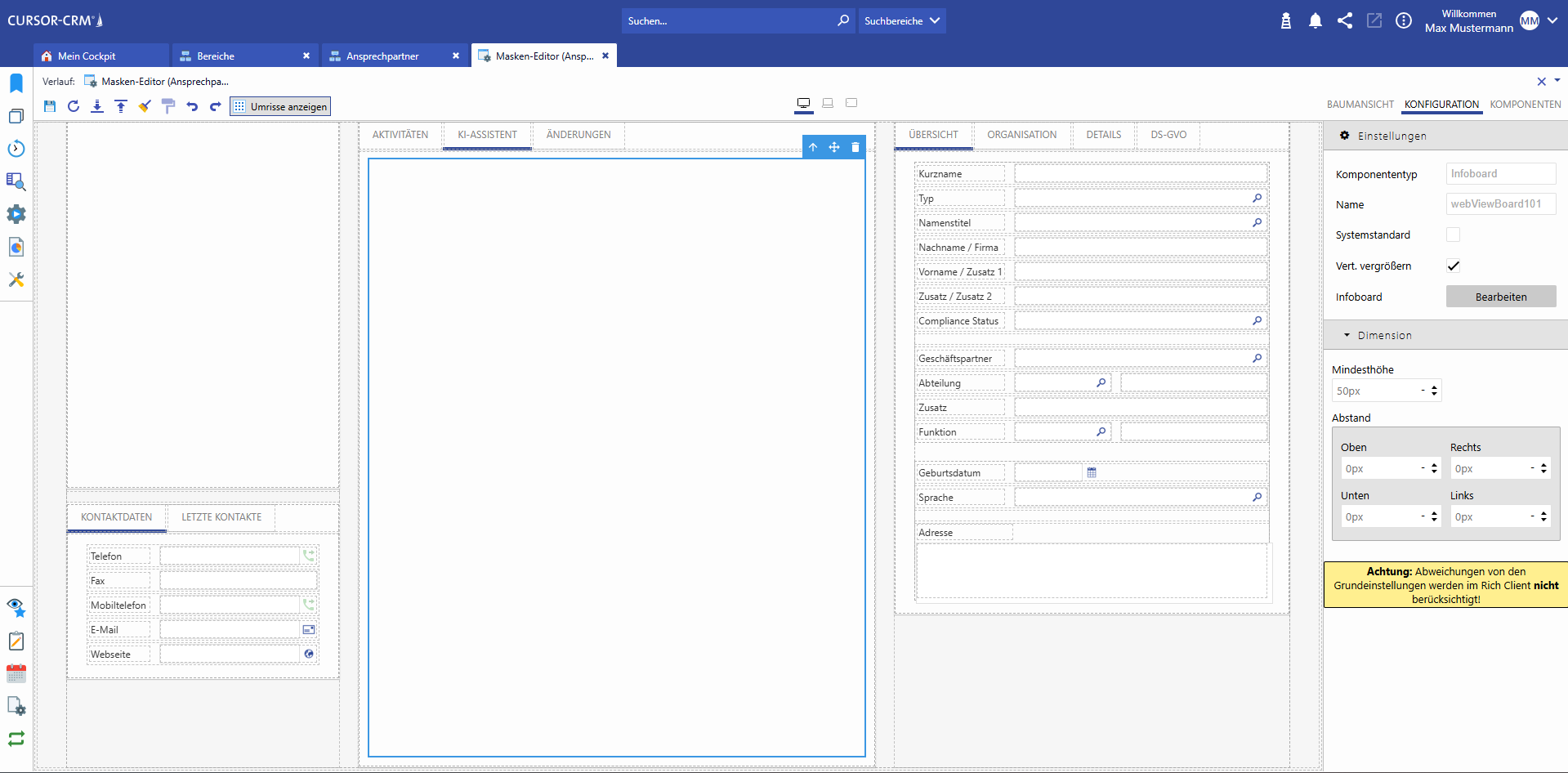Click the undo arrow in the toolbar
Image resolution: width=1568 pixels, height=773 pixels.
pyautogui.click(x=192, y=106)
